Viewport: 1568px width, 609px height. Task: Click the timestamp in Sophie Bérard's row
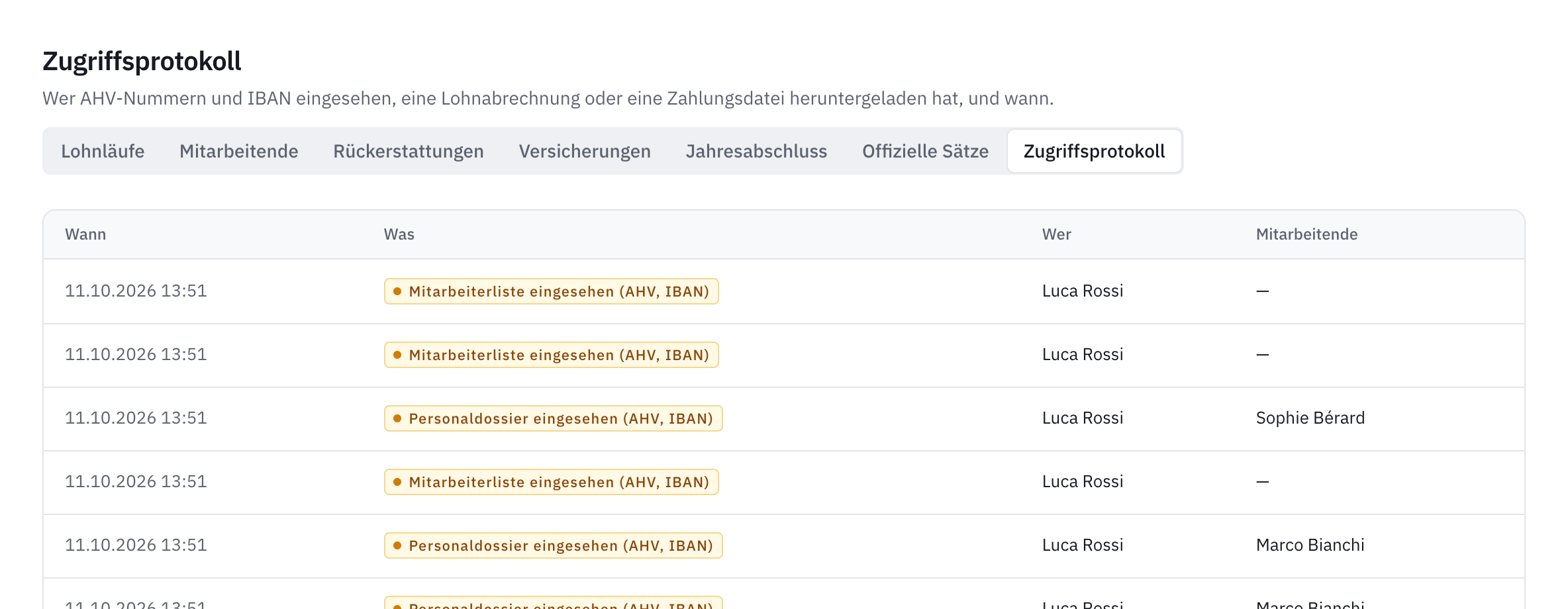click(x=136, y=418)
